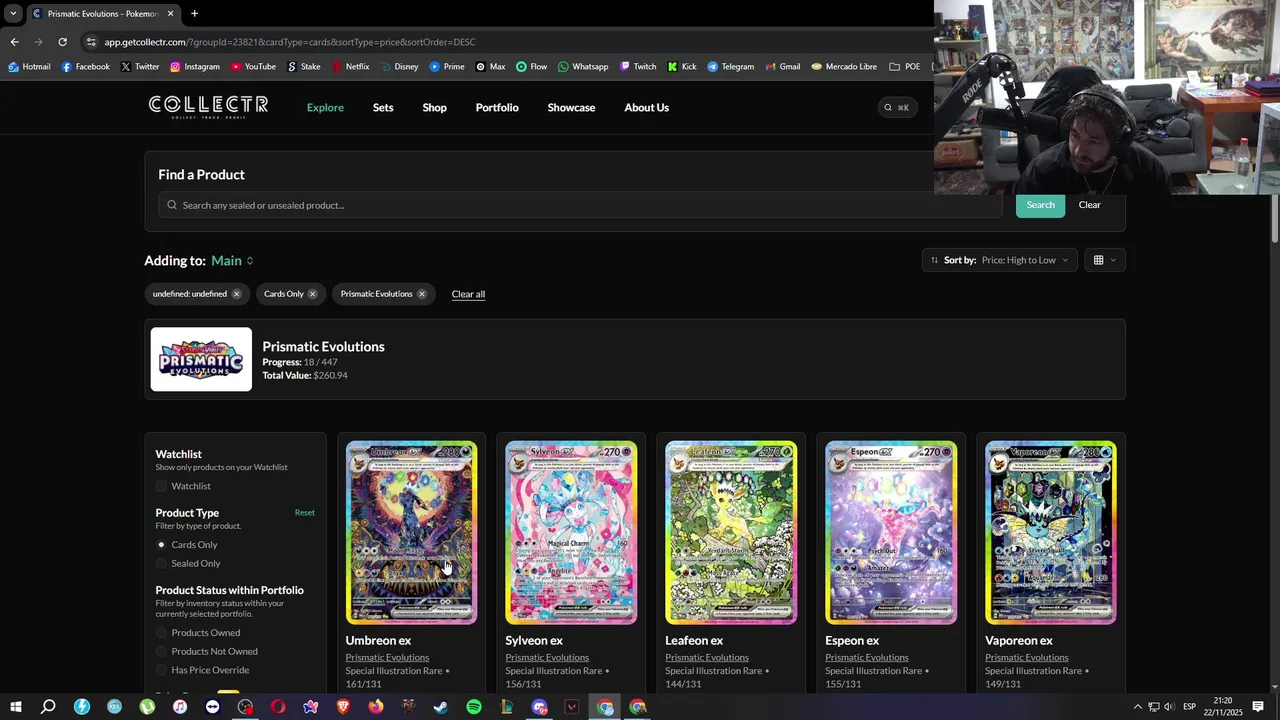This screenshot has width=1280, height=720.
Task: Open the Disney bookmark
Action: click(x=399, y=67)
